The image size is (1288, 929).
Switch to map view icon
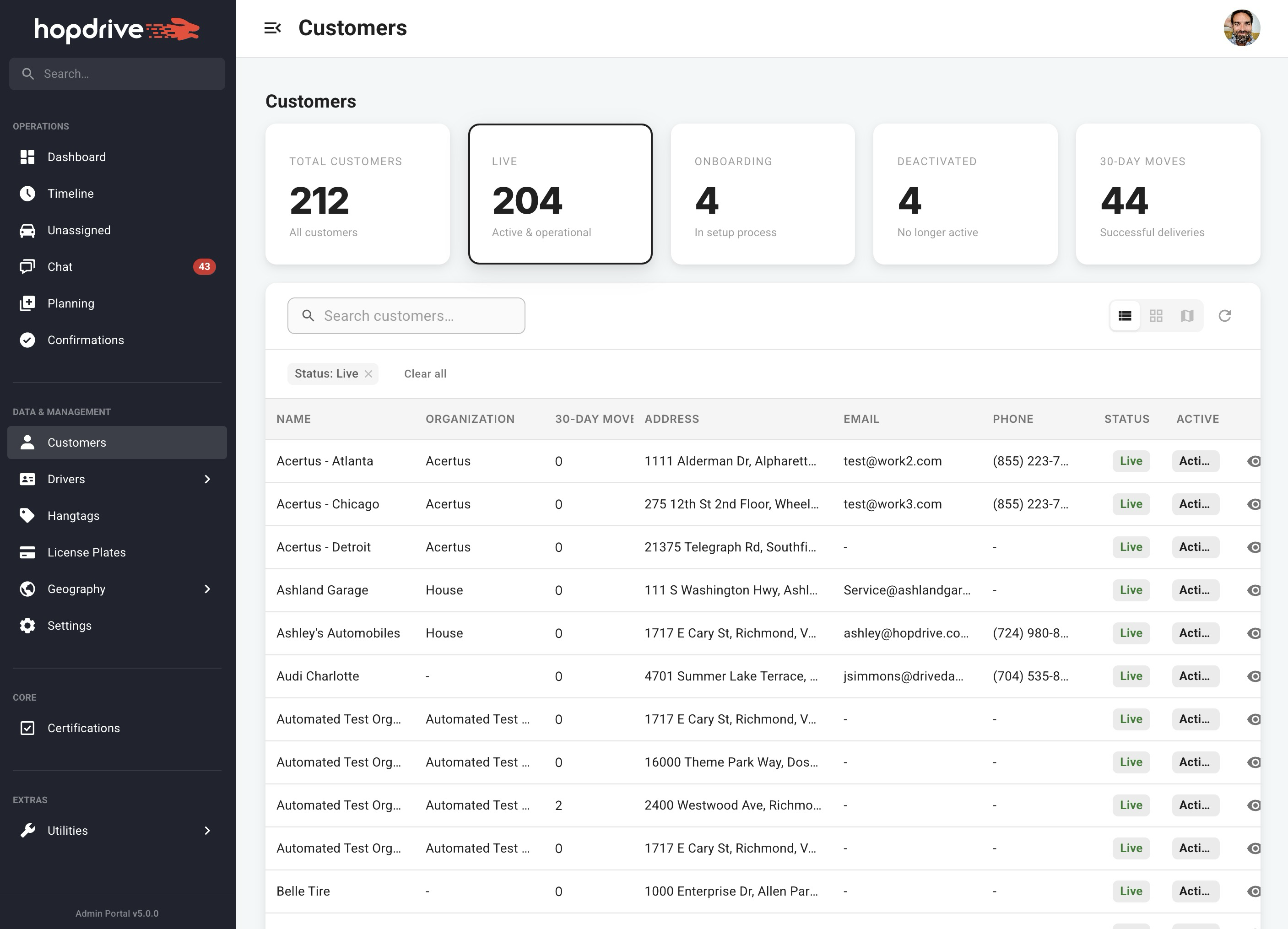(1187, 316)
